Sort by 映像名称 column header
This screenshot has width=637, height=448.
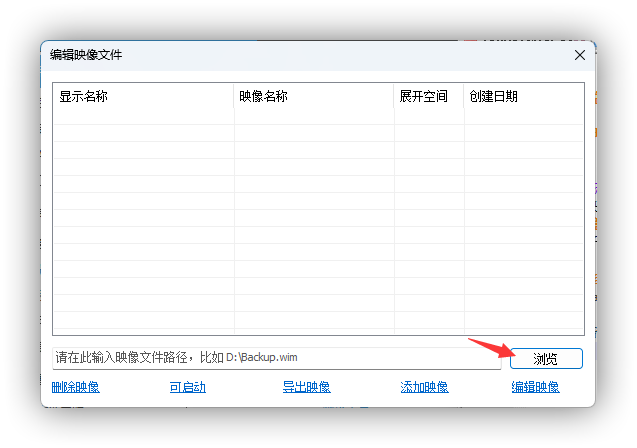click(314, 96)
